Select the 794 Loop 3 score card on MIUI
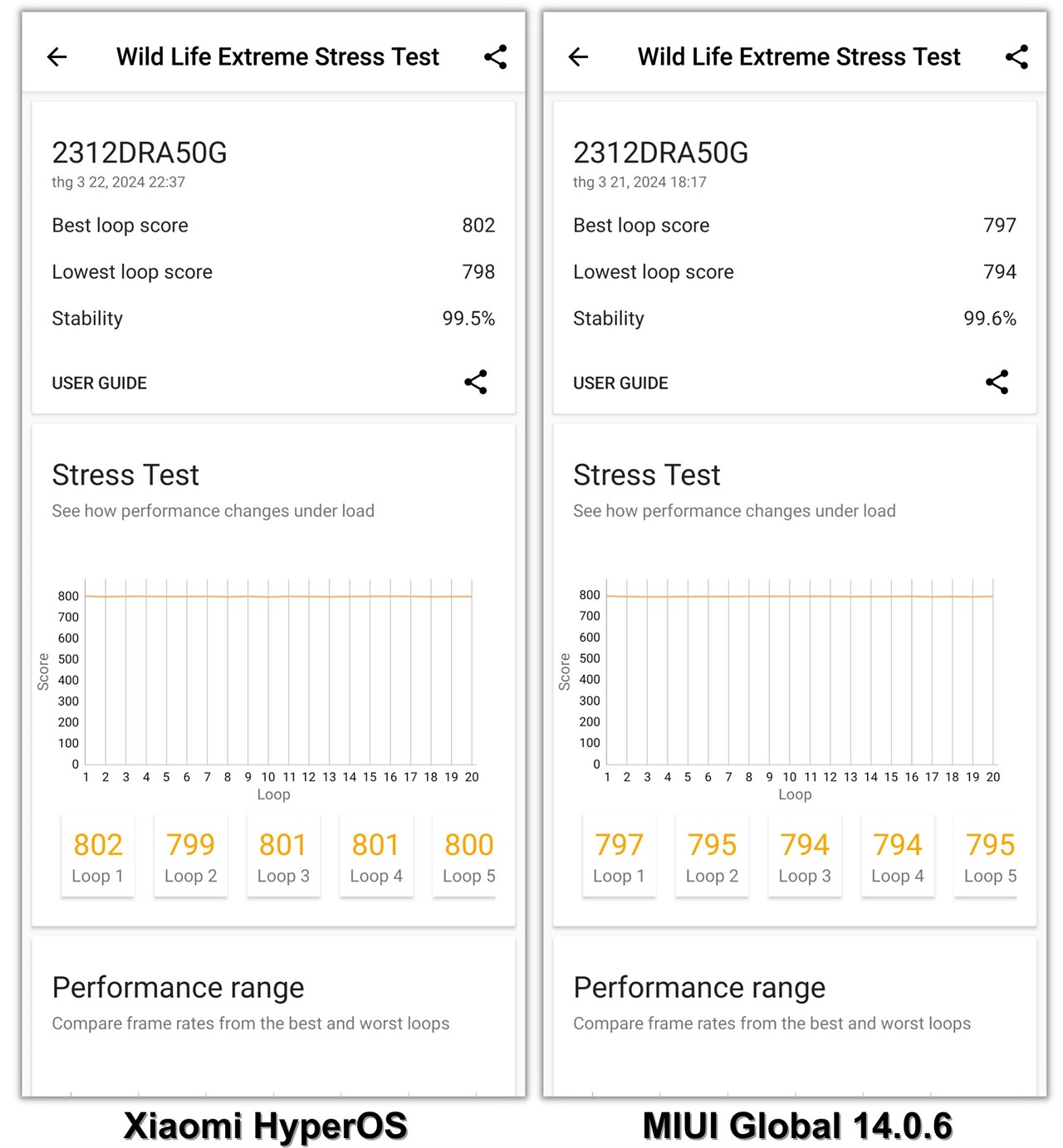The width and height of the screenshot is (1063, 1148). click(x=805, y=855)
